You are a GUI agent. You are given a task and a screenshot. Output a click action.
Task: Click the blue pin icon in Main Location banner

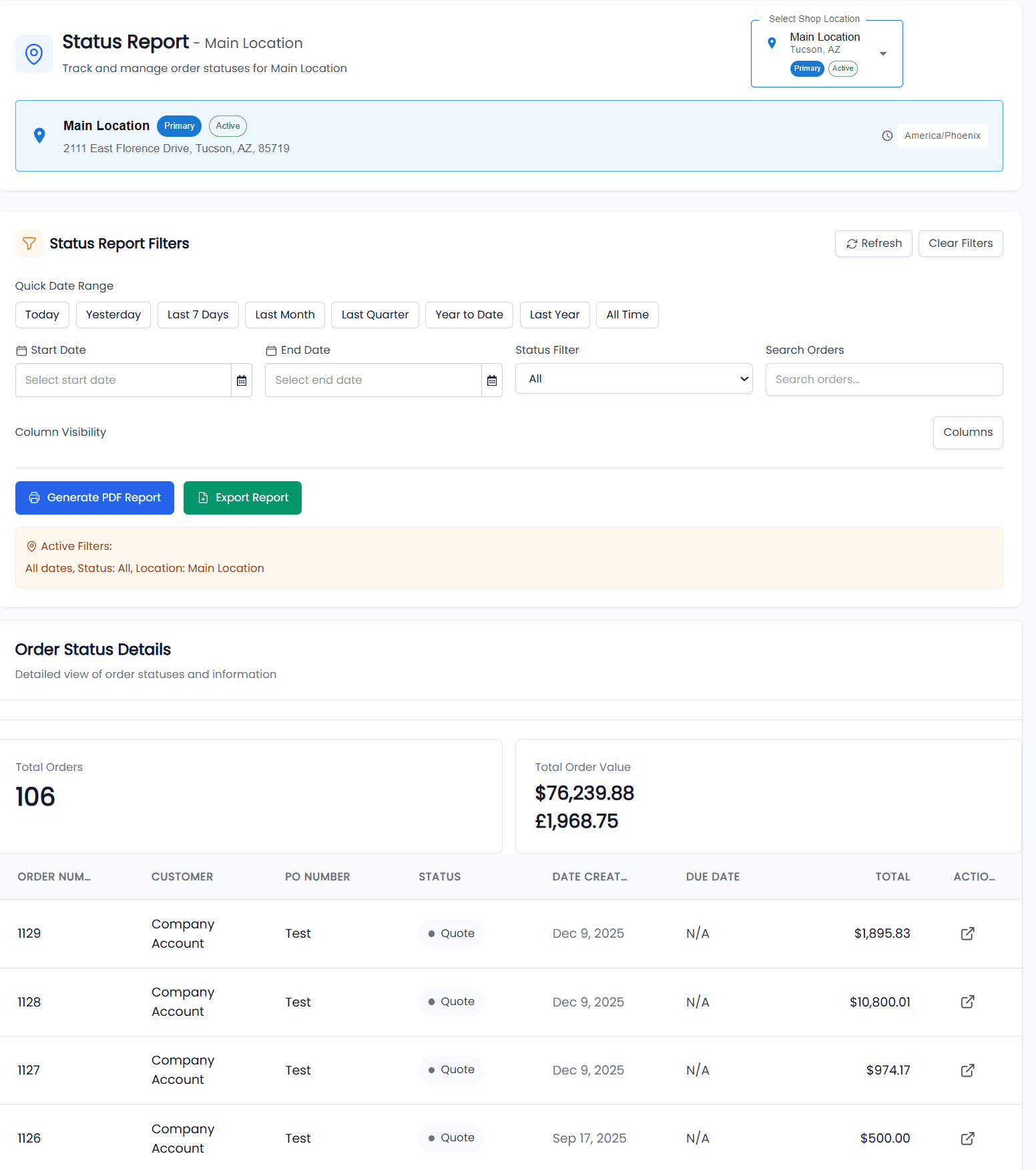(x=39, y=135)
